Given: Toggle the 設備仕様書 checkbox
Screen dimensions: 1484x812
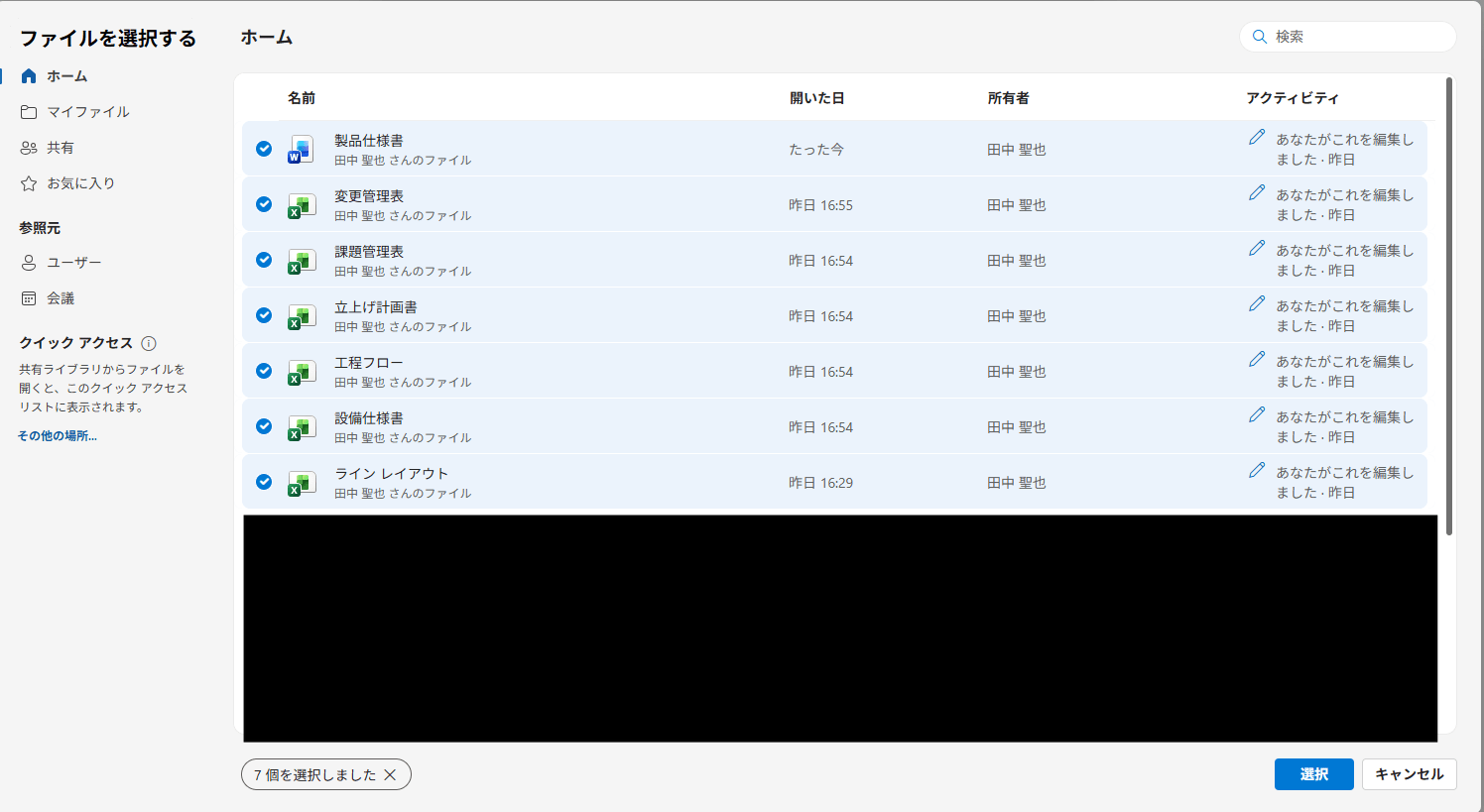Looking at the screenshot, I should (264, 426).
